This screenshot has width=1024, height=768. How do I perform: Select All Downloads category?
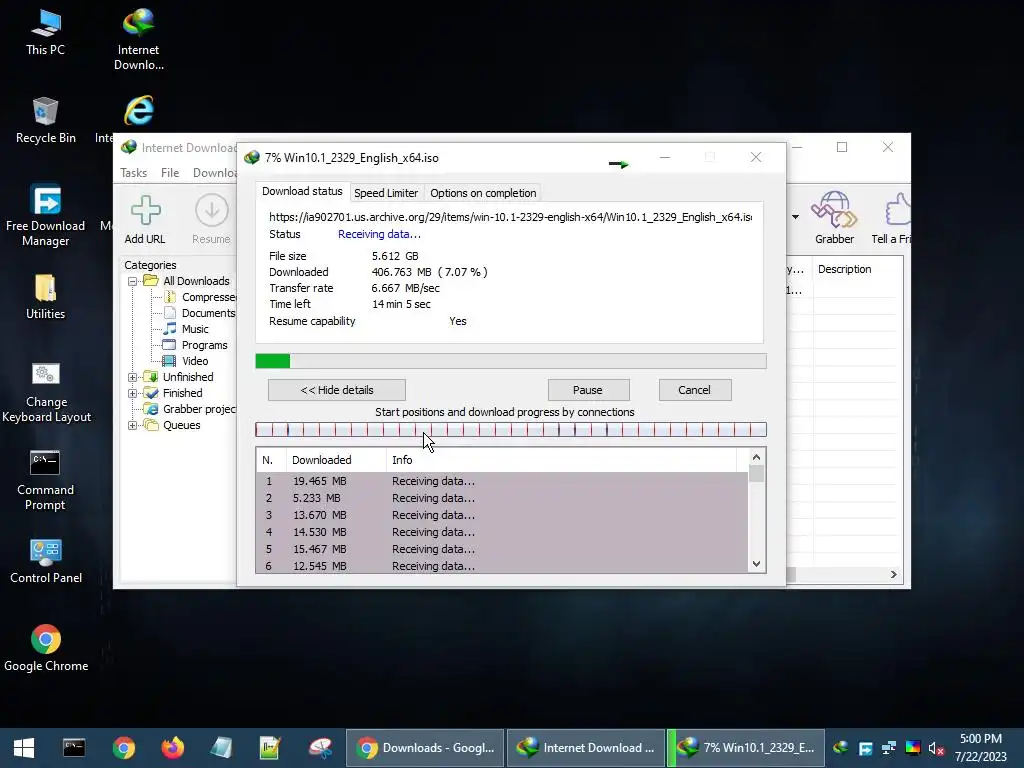tap(196, 281)
